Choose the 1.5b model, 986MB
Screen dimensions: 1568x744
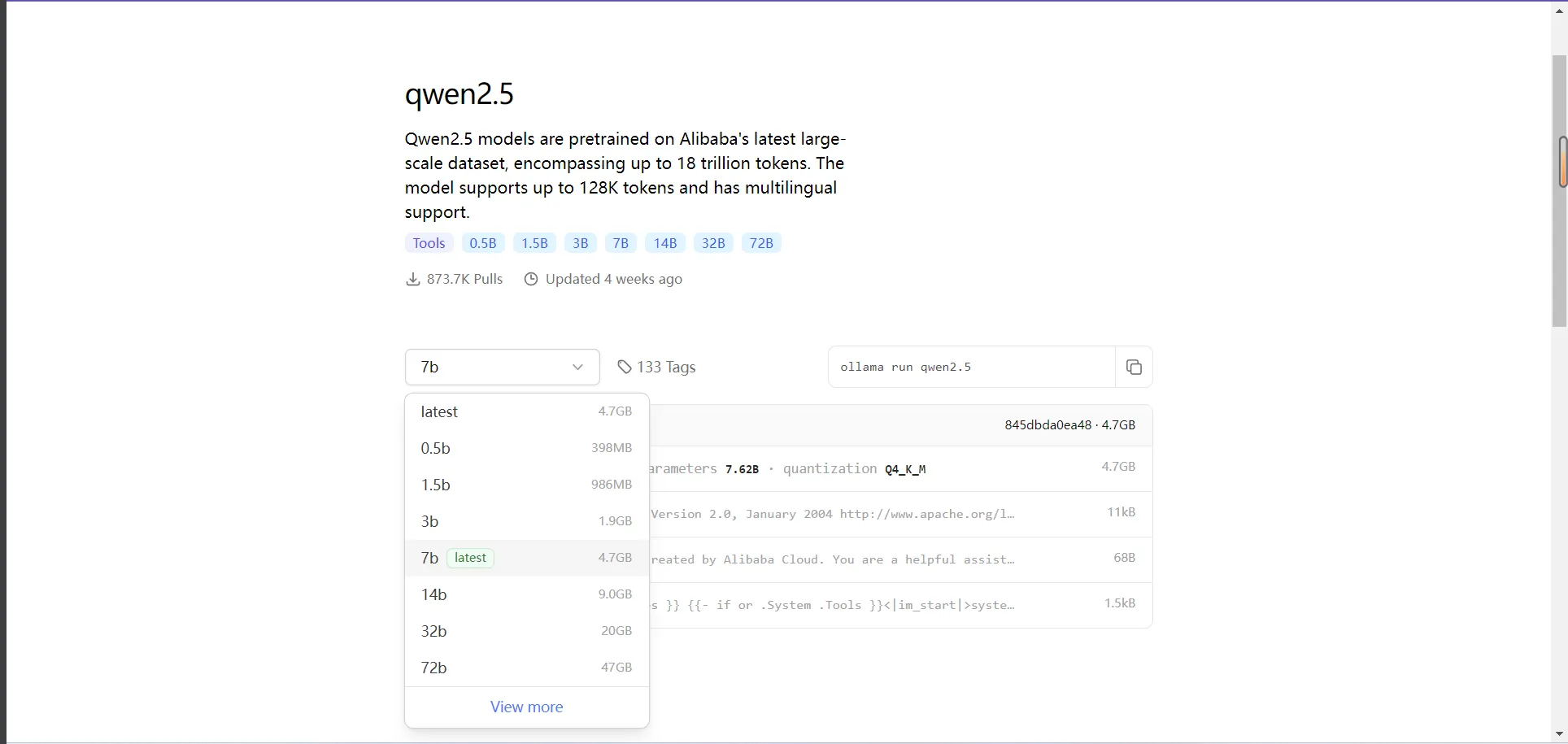click(x=526, y=485)
